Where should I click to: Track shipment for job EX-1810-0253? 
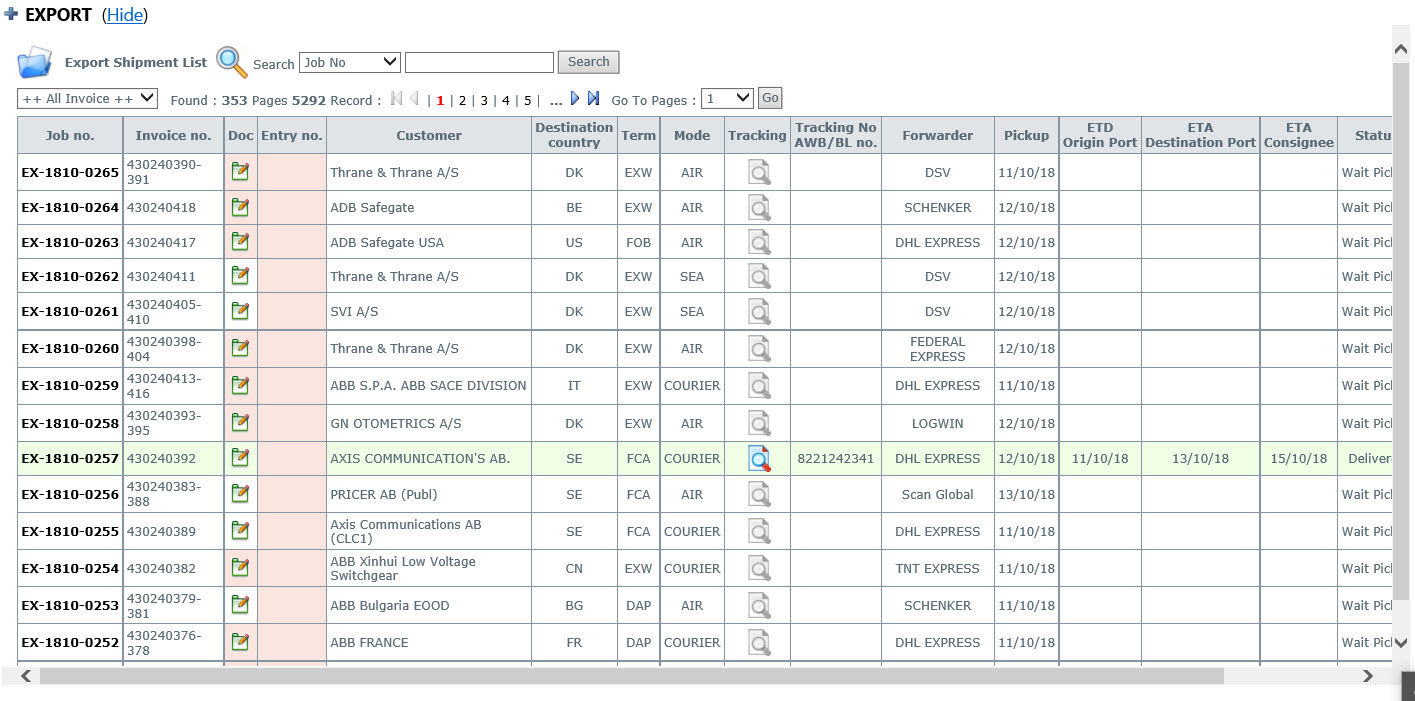click(x=760, y=605)
